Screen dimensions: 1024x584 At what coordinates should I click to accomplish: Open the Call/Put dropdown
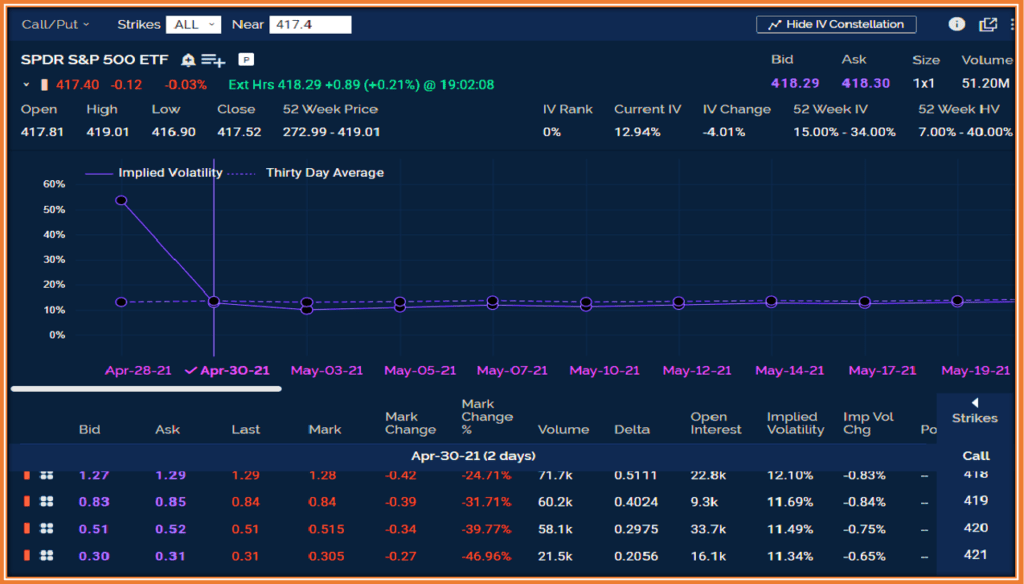55,24
